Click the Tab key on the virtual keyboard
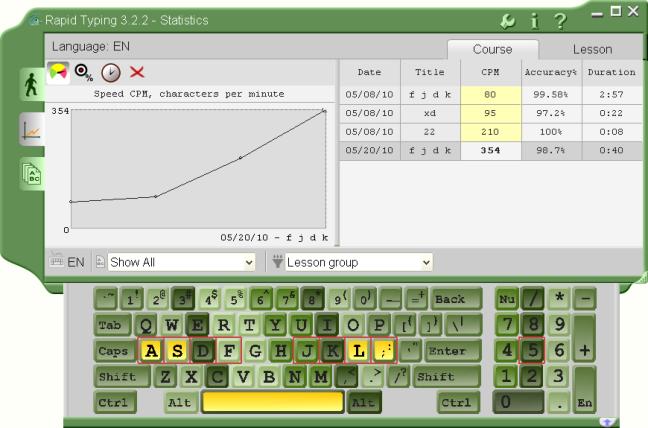 pyautogui.click(x=112, y=325)
